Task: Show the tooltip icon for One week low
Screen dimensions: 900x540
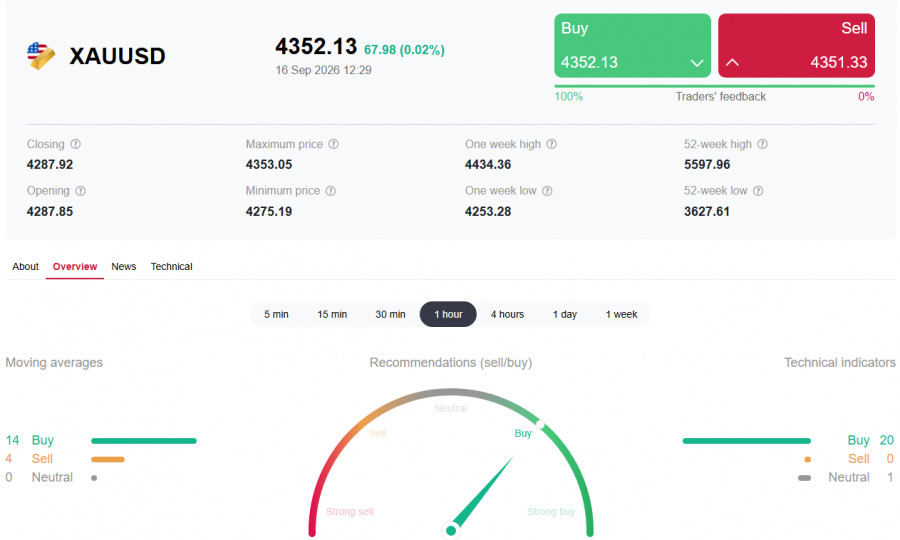Action: click(547, 191)
